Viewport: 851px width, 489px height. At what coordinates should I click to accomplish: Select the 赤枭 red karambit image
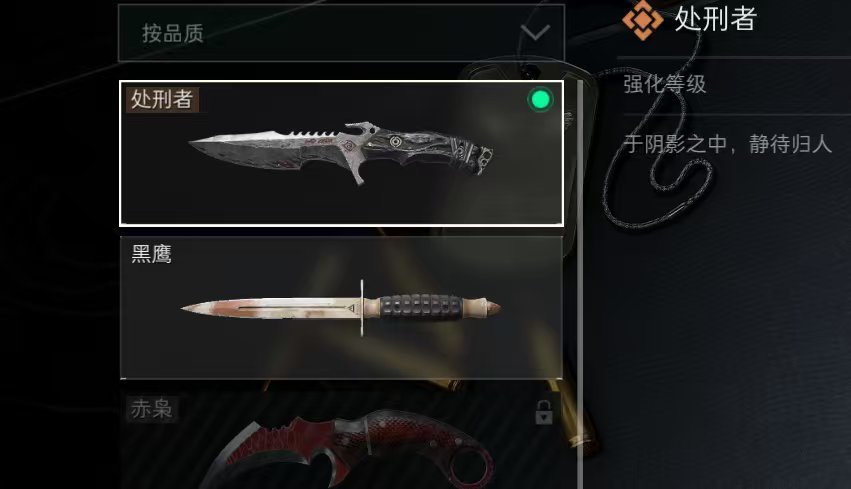tap(347, 449)
